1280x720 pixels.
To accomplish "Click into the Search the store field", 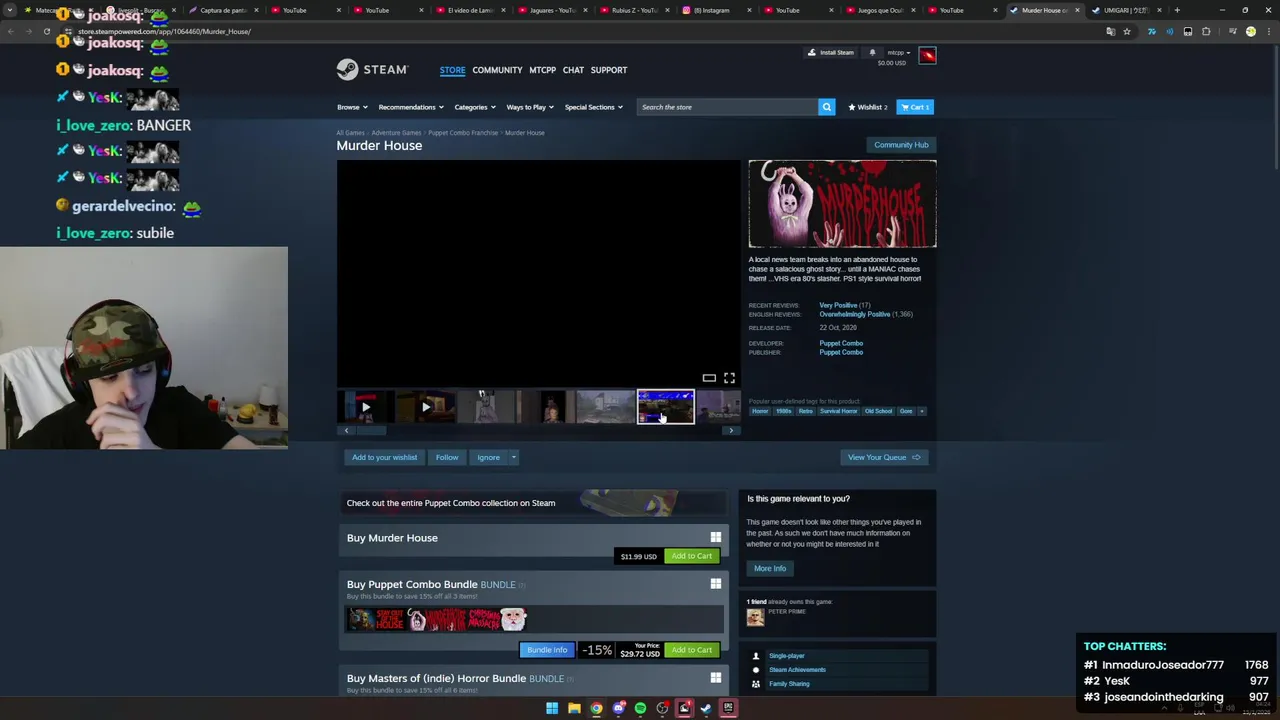I will (727, 107).
